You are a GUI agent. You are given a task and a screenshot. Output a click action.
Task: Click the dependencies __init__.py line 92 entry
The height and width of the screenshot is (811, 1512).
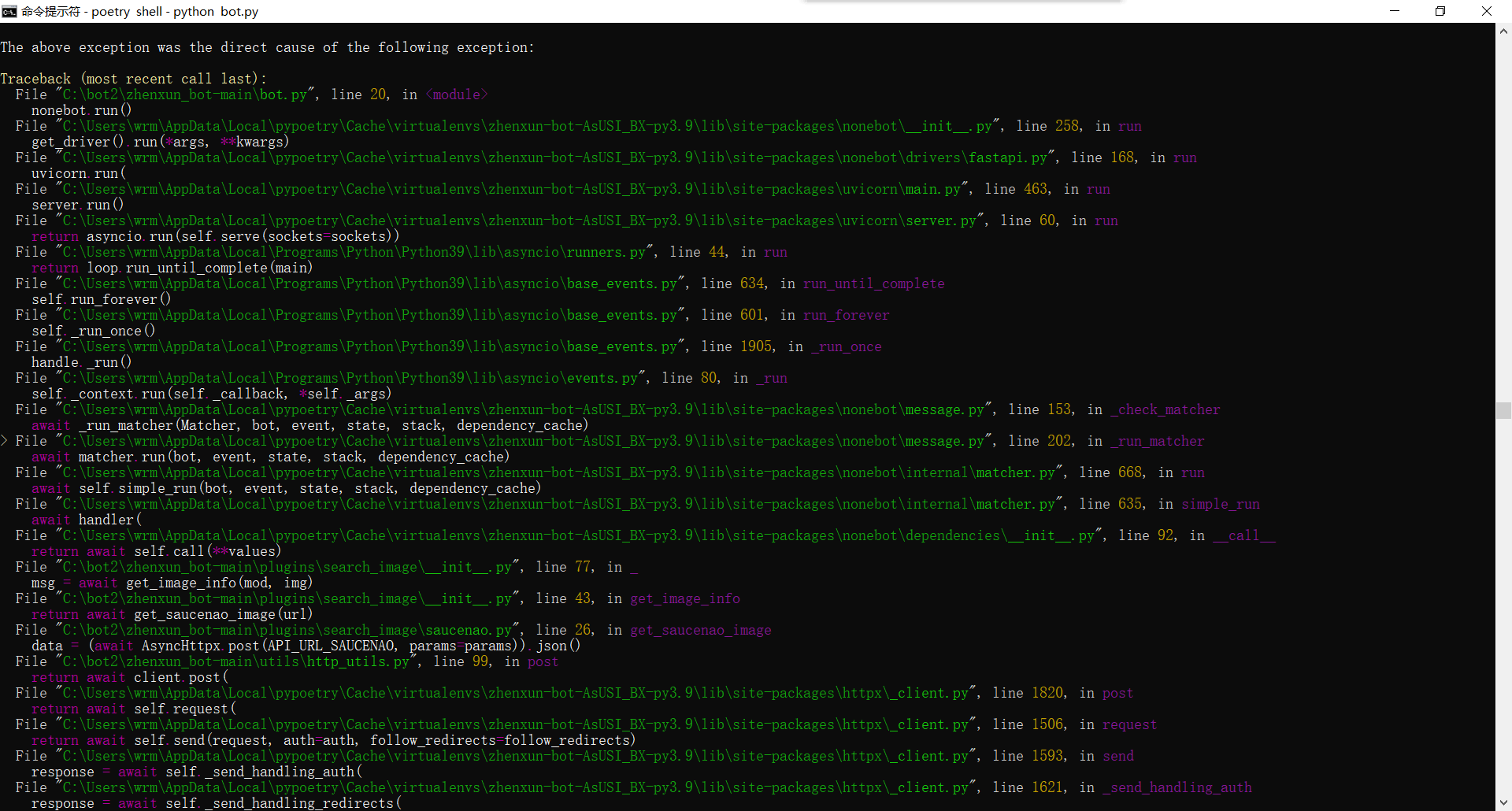pos(645,535)
